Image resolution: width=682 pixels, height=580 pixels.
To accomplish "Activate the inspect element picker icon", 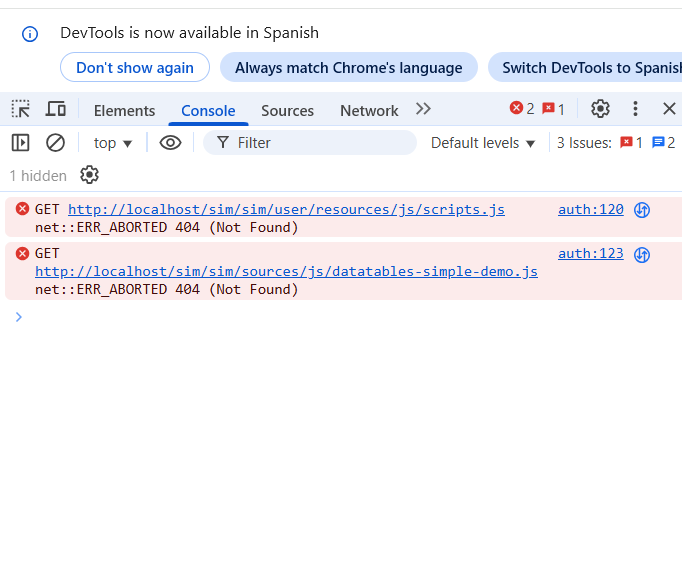I will 20,109.
